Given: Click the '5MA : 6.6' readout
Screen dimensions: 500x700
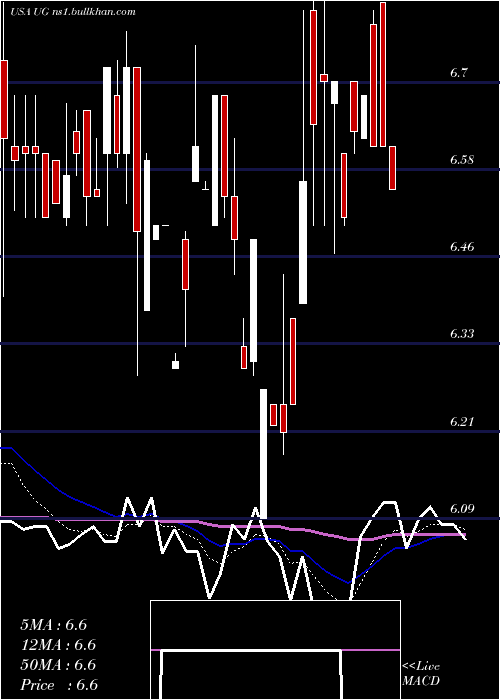Looking at the screenshot, I should (x=54, y=625).
